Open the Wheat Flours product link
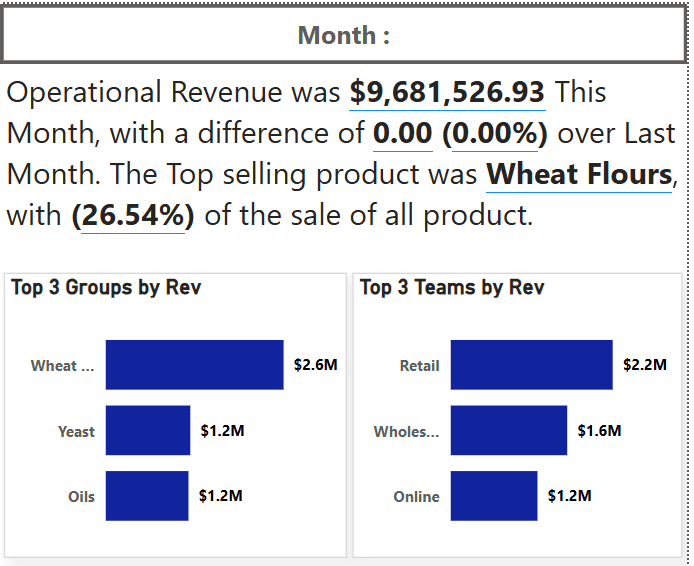This screenshot has height=566, width=694. click(579, 175)
